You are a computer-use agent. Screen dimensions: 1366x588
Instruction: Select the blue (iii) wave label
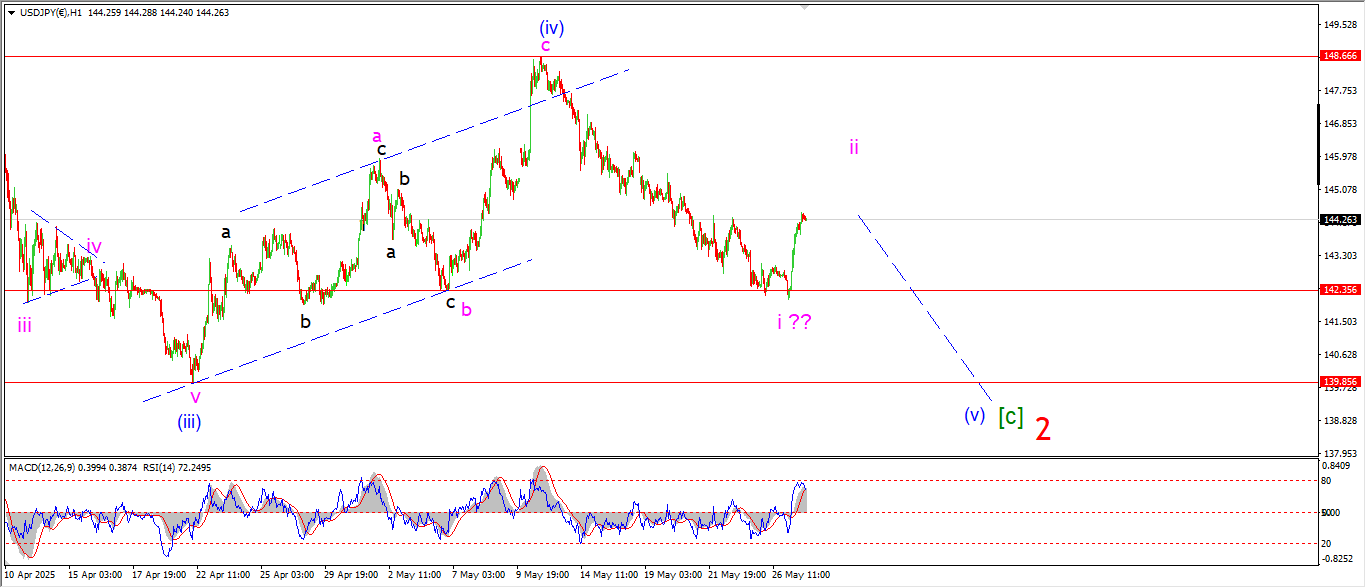(x=190, y=422)
